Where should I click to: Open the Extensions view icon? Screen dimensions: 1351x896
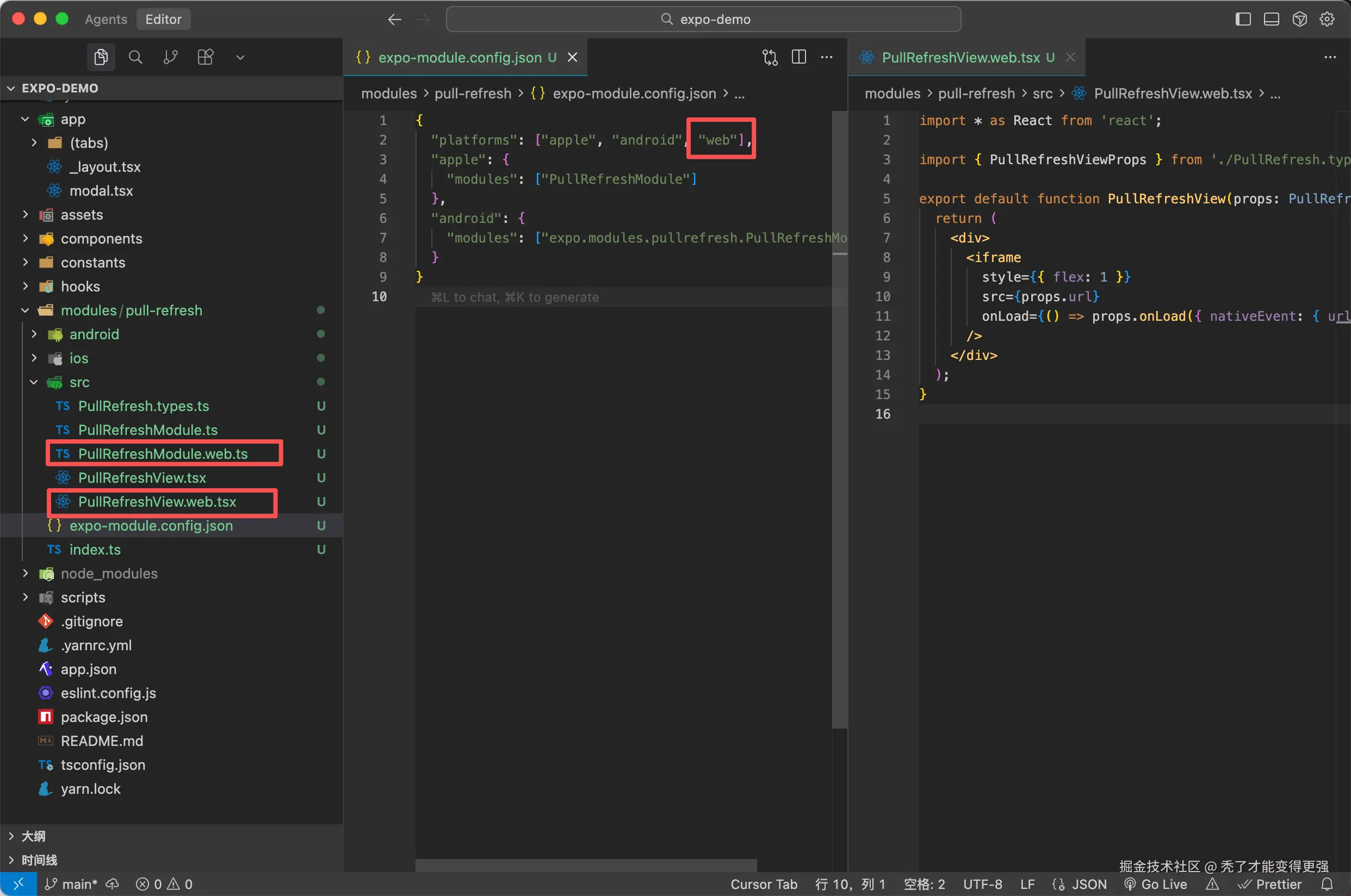coord(205,57)
